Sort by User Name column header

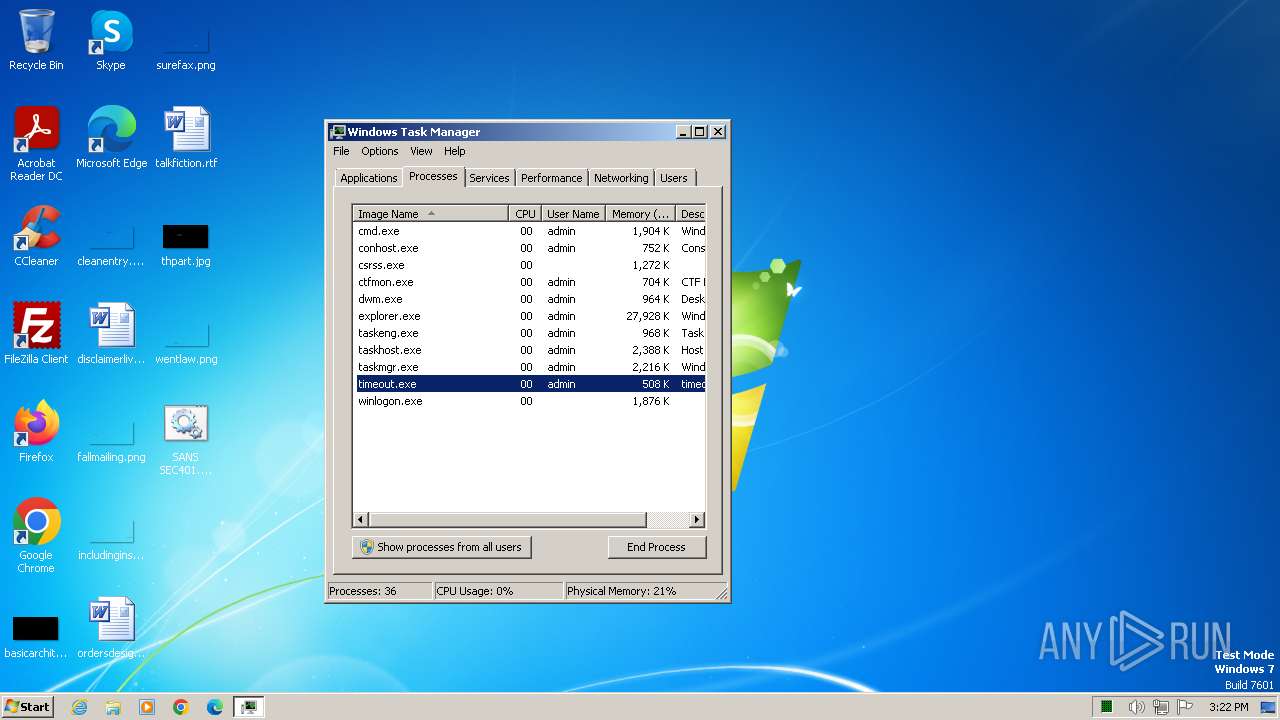[573, 214]
